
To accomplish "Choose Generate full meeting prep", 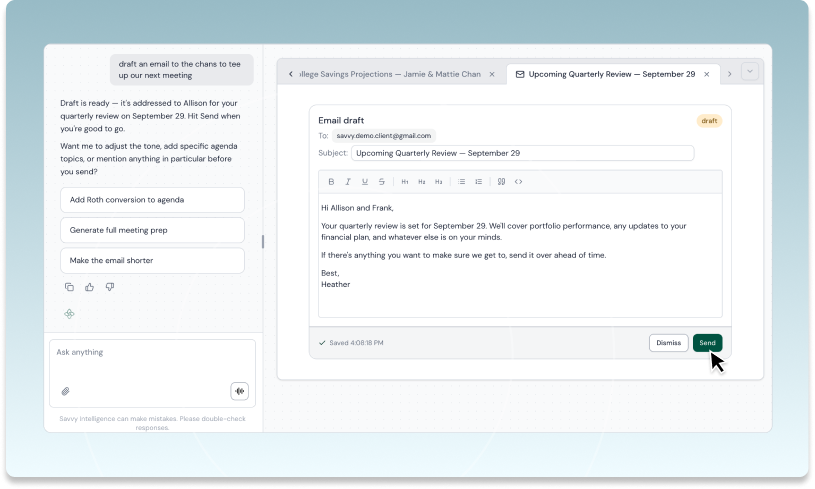I will point(152,230).
